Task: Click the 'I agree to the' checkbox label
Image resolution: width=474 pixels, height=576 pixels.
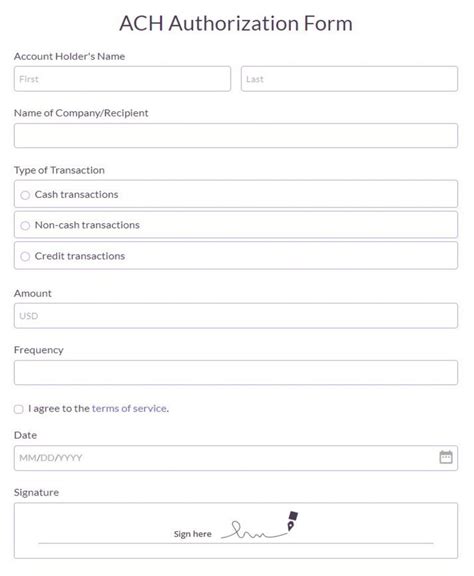Action: click(x=59, y=408)
